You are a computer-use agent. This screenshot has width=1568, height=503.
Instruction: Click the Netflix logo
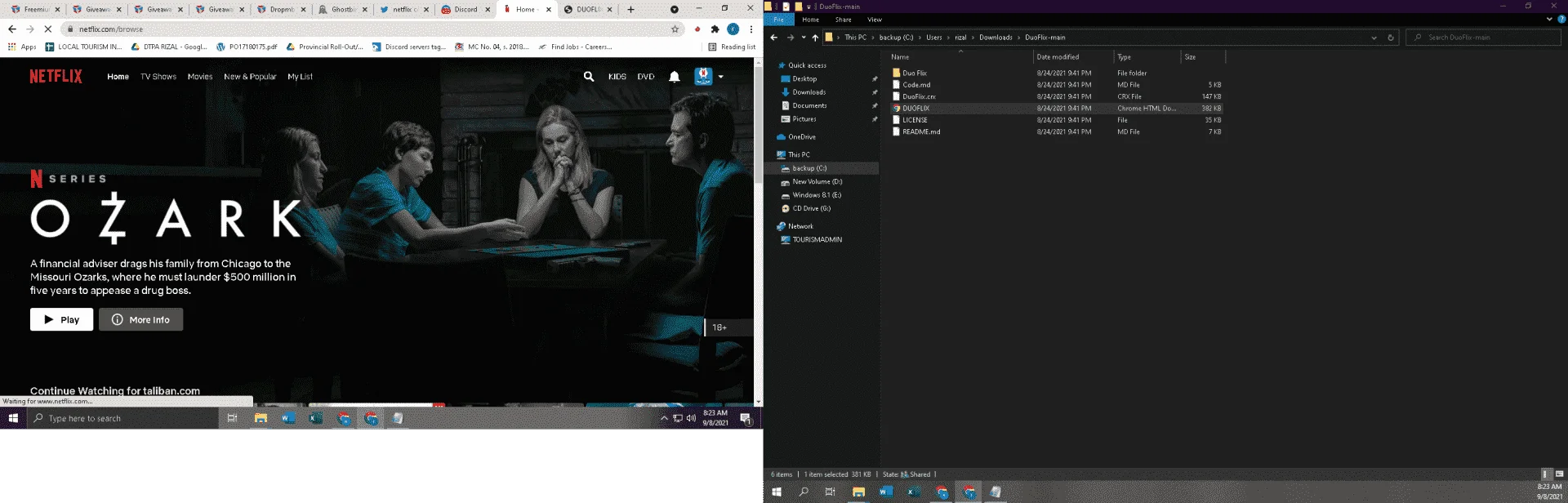(56, 77)
